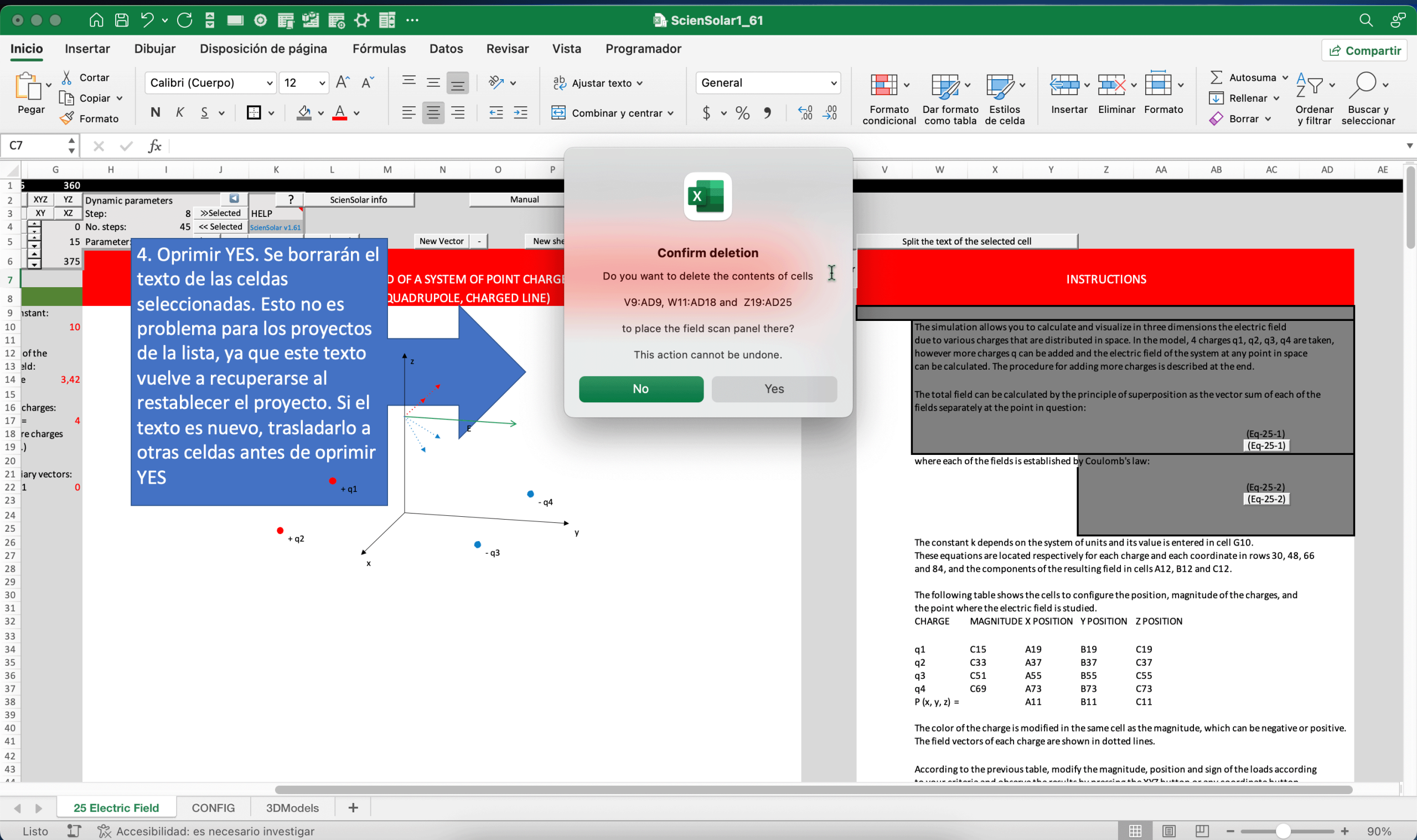
Task: Click the Name Box showing C7
Action: tap(34, 146)
